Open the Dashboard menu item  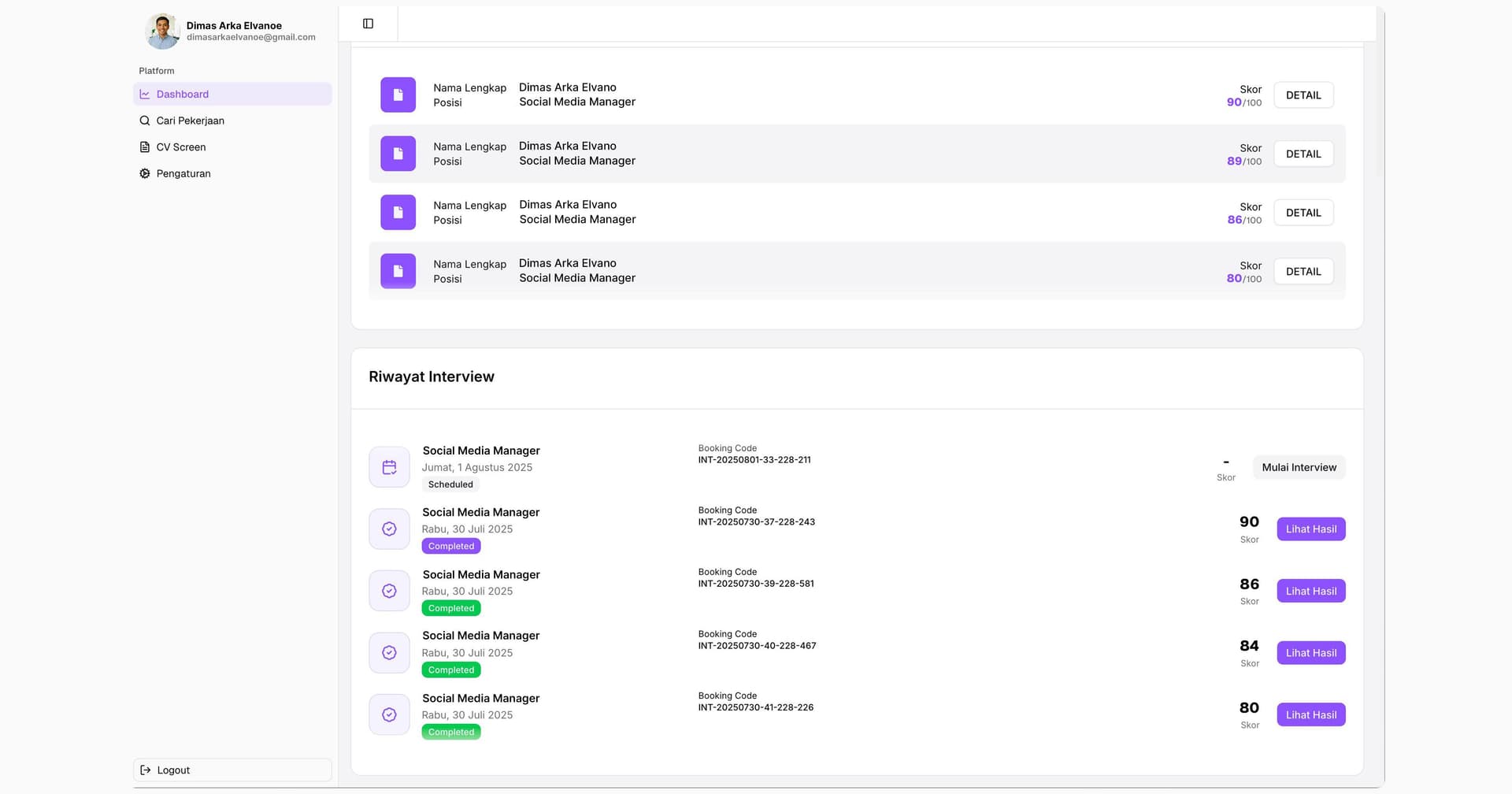tap(183, 94)
